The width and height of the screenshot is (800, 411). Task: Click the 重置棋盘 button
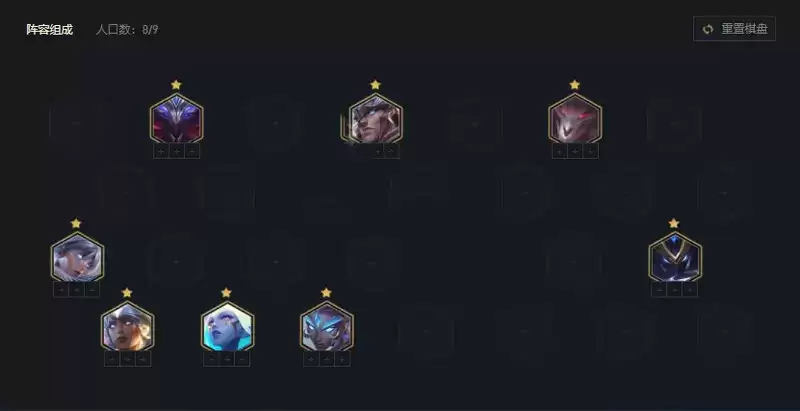pos(734,29)
